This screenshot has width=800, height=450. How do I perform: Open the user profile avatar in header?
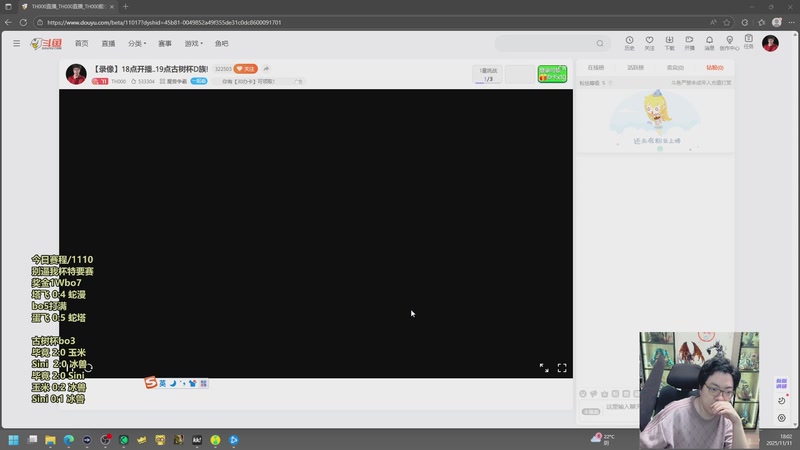tap(770, 43)
